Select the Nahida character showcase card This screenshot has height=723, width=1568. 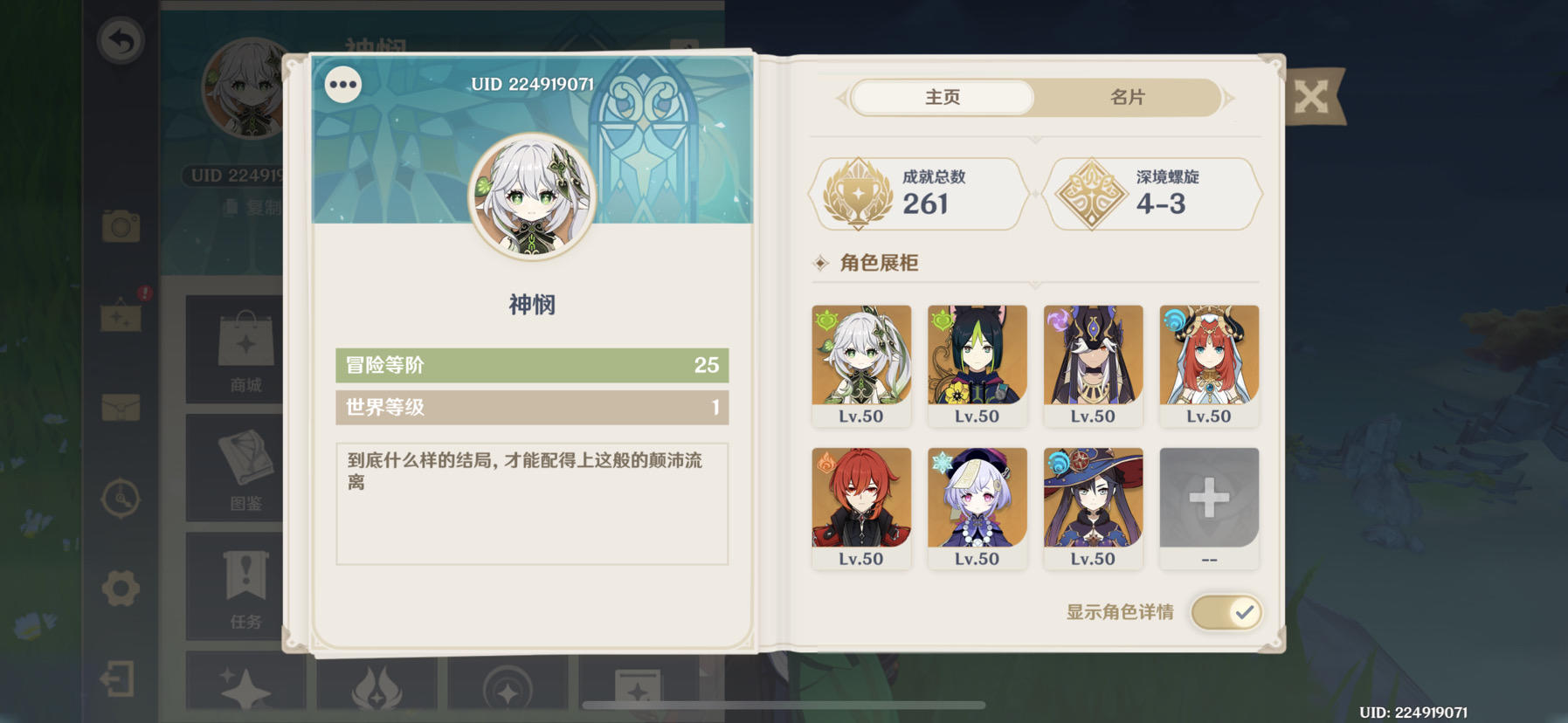click(x=861, y=366)
